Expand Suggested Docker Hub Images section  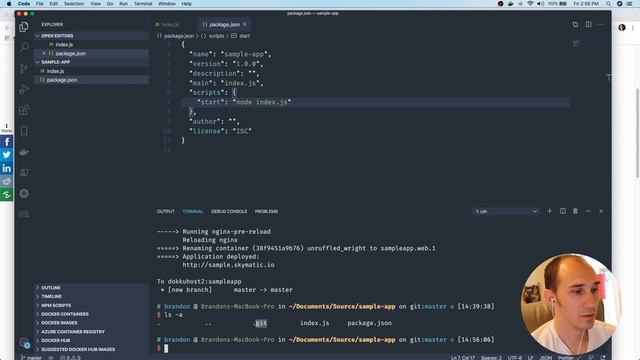click(x=91, y=349)
